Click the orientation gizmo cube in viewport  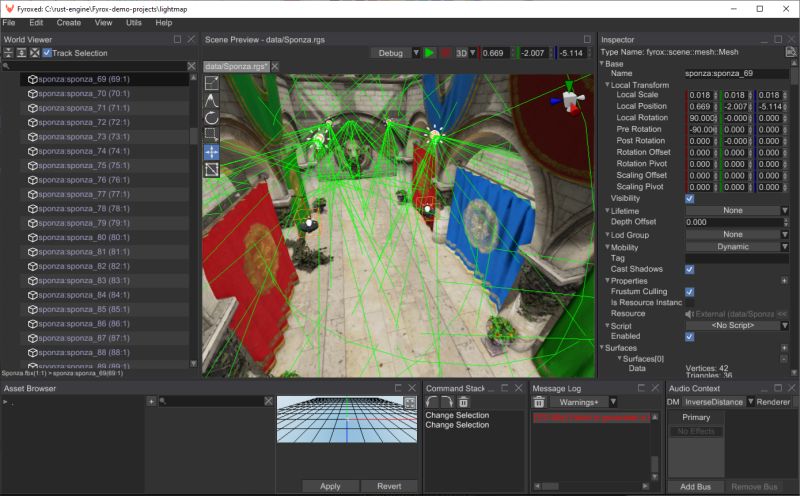(569, 98)
